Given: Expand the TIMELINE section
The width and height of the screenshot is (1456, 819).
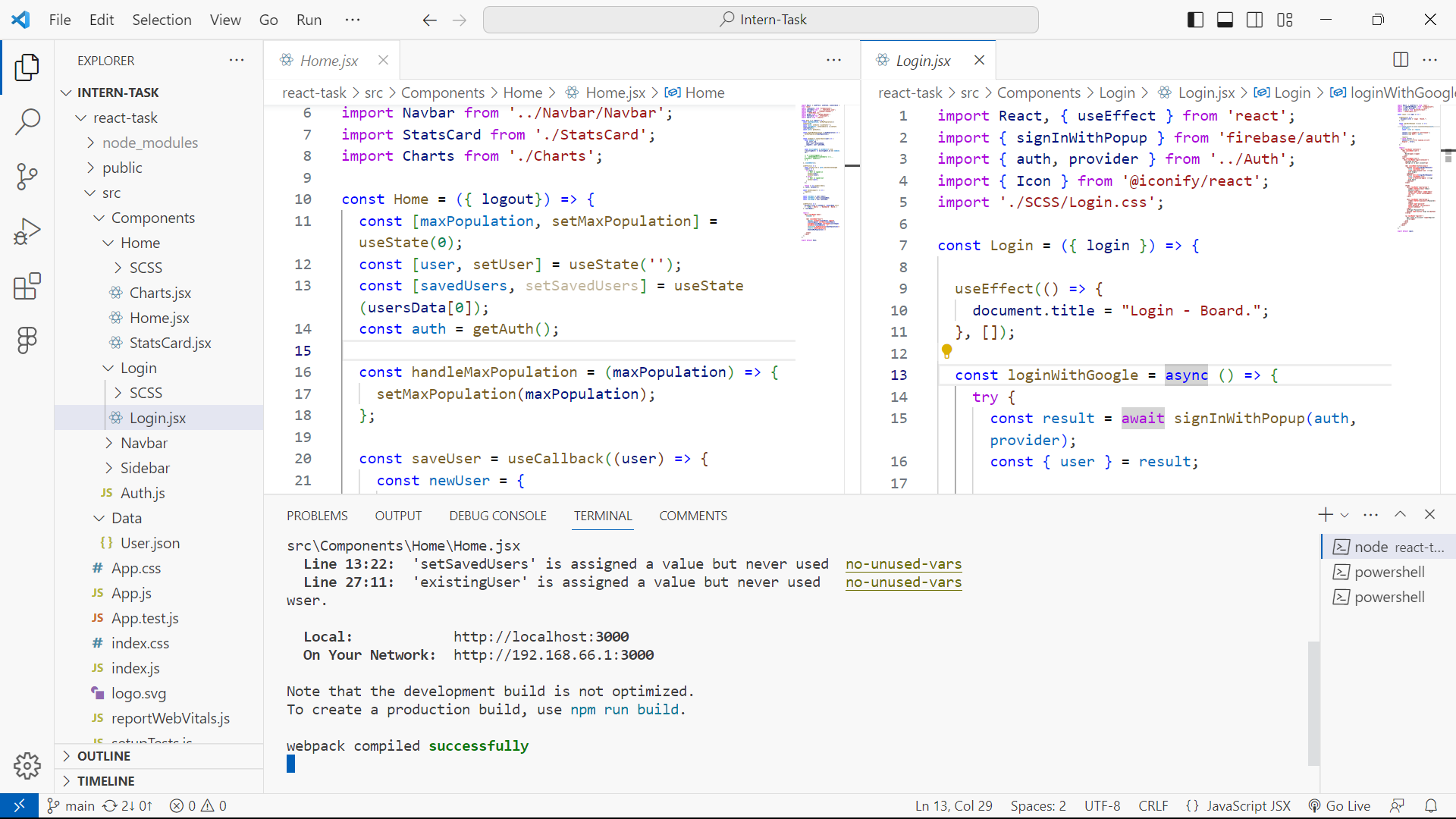Looking at the screenshot, I should point(107,780).
